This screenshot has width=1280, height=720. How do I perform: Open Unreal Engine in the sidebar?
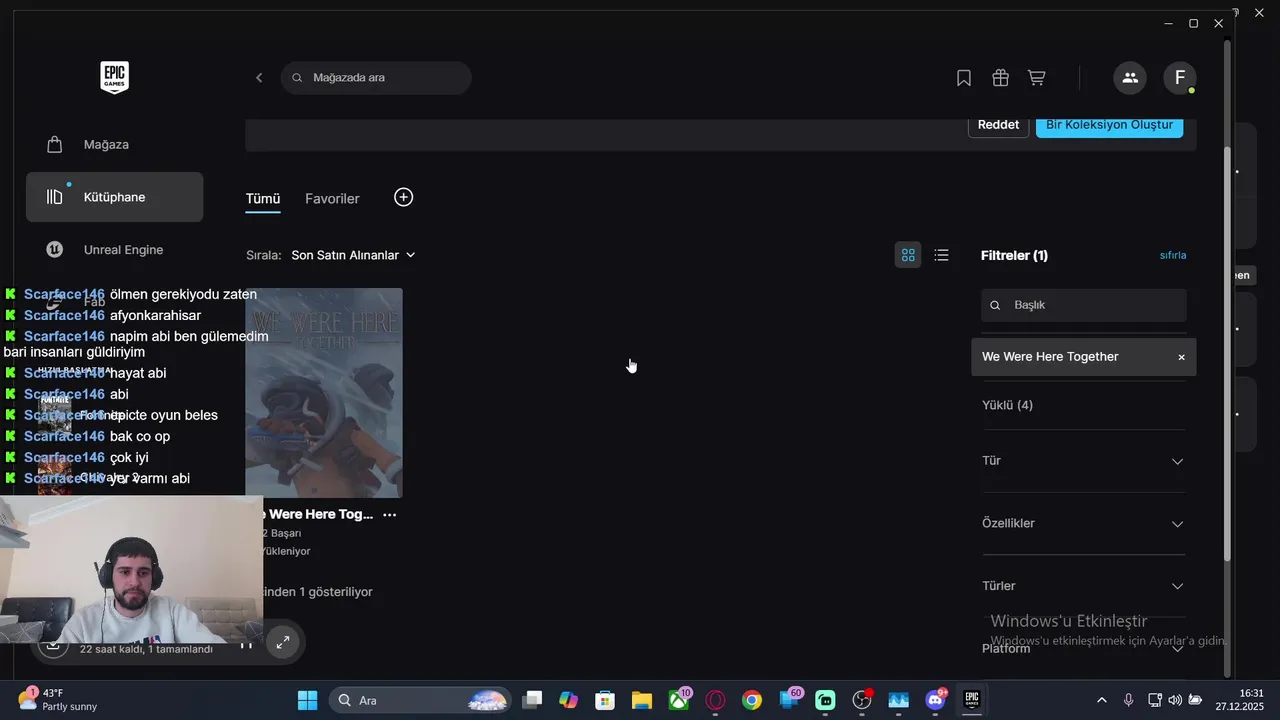click(114, 250)
